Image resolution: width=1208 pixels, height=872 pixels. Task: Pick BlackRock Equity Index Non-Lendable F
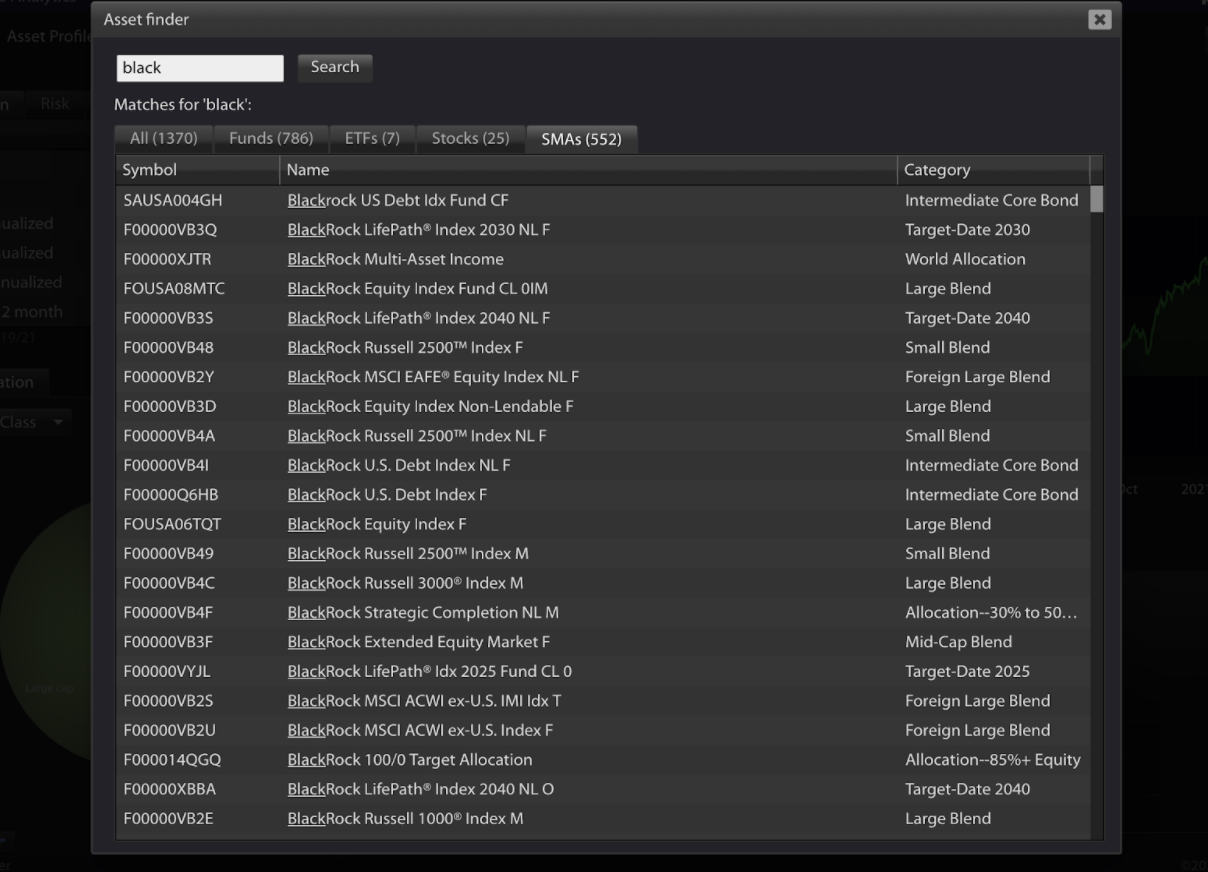click(430, 407)
